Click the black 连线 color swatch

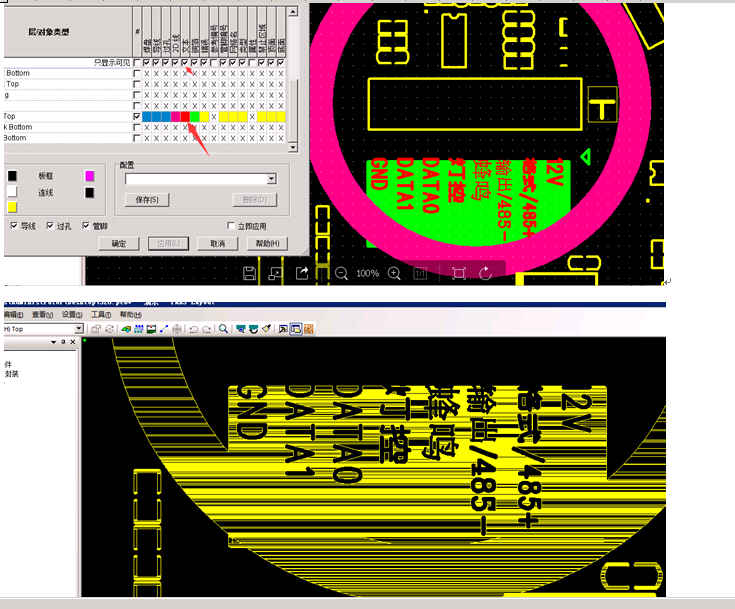(x=90, y=193)
